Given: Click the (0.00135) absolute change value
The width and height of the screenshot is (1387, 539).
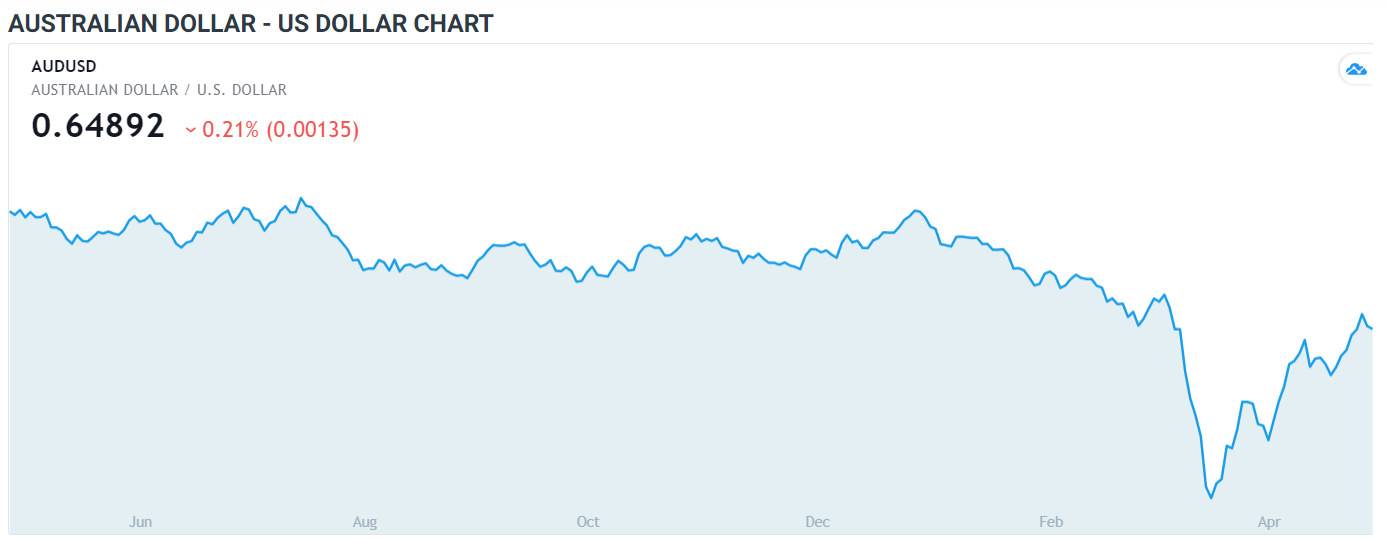Looking at the screenshot, I should (312, 130).
